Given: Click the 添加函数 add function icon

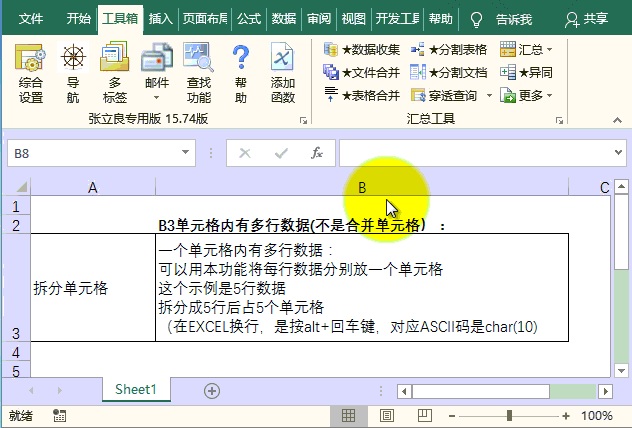Looking at the screenshot, I should tap(282, 74).
